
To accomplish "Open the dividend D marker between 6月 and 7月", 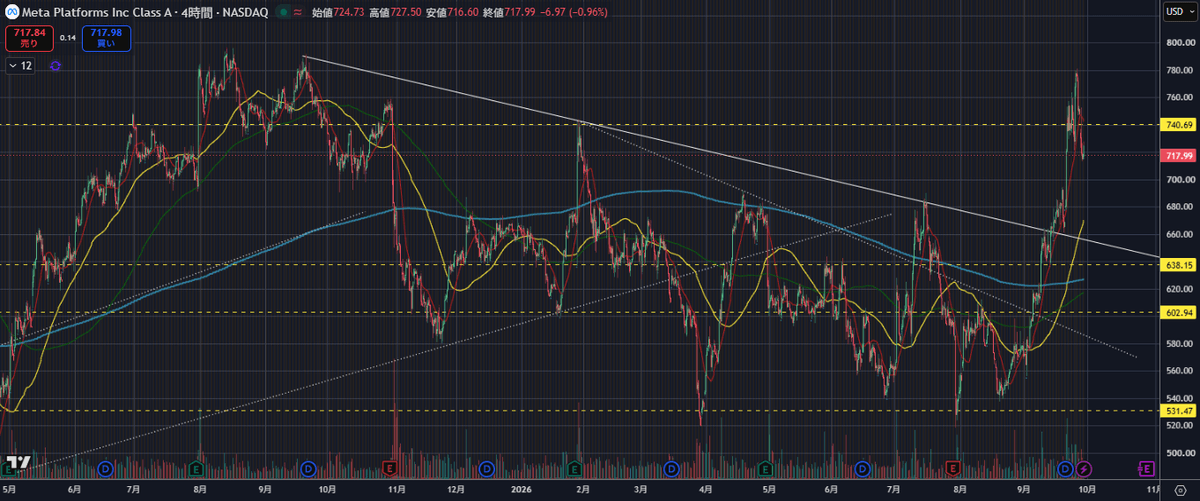I will tap(107, 467).
